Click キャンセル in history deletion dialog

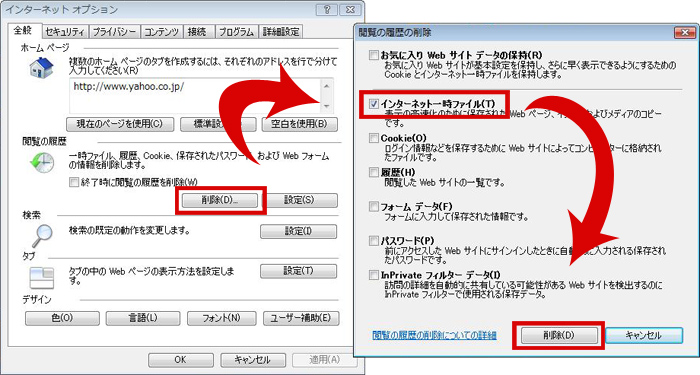(644, 335)
